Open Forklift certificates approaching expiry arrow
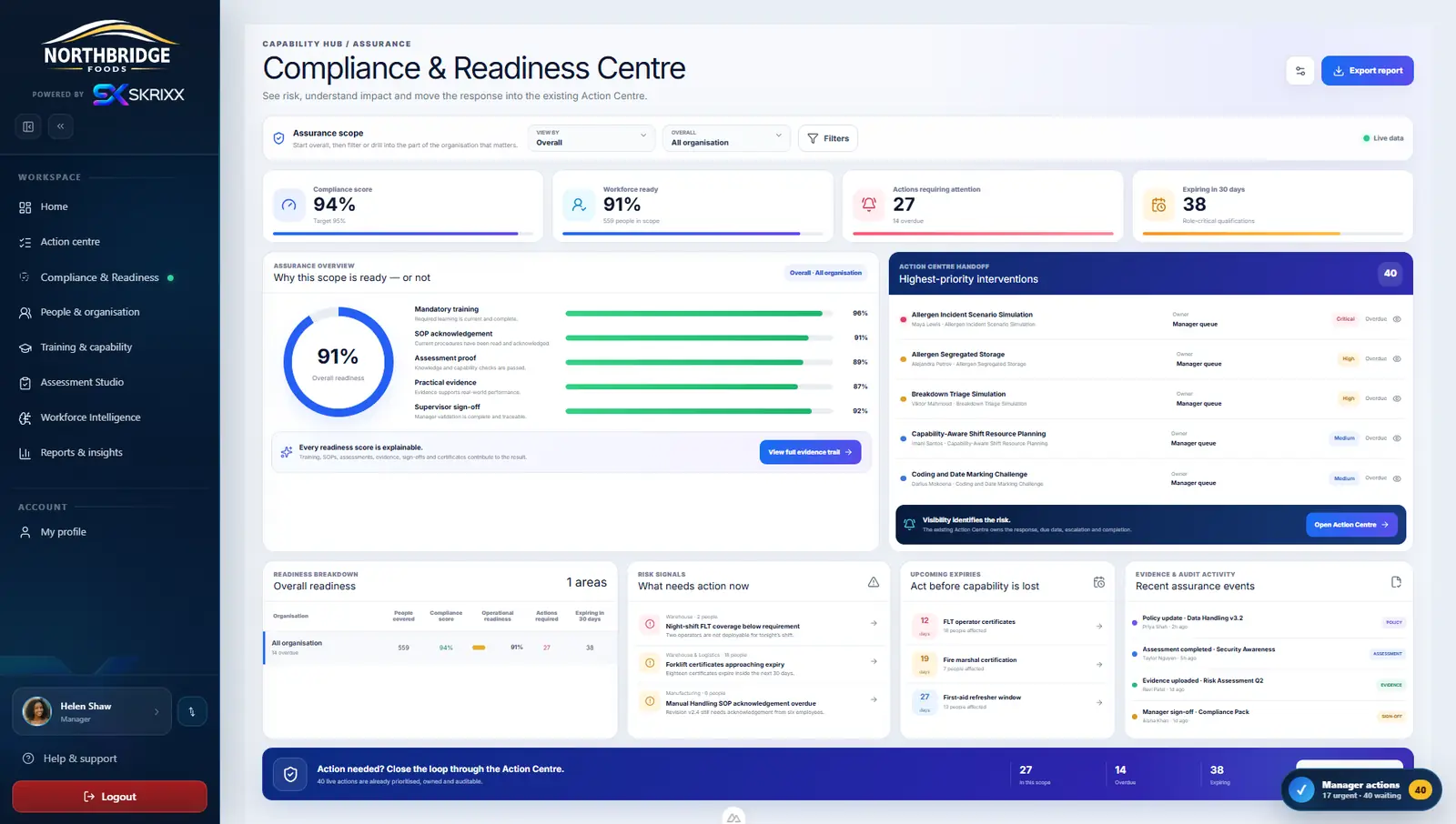 874,661
